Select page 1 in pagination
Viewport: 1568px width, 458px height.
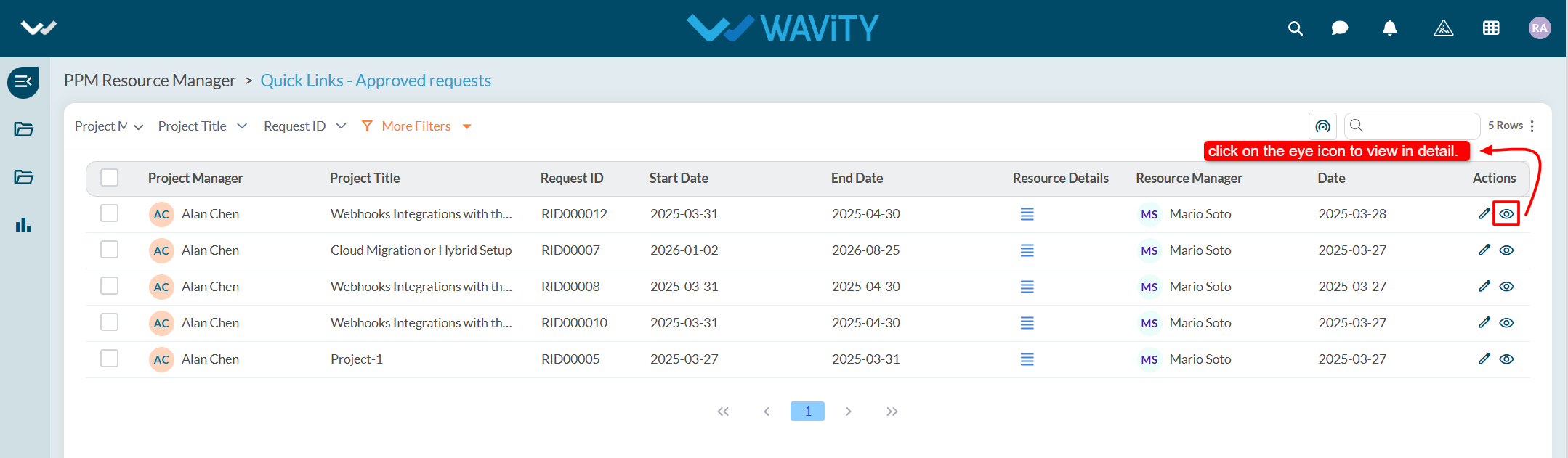(807, 412)
